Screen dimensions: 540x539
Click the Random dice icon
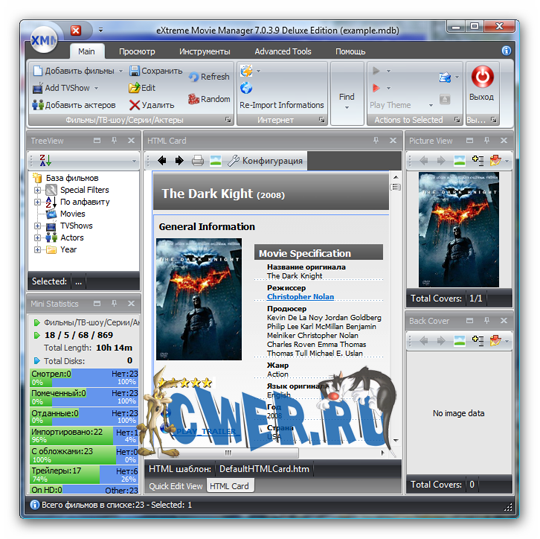(x=194, y=99)
